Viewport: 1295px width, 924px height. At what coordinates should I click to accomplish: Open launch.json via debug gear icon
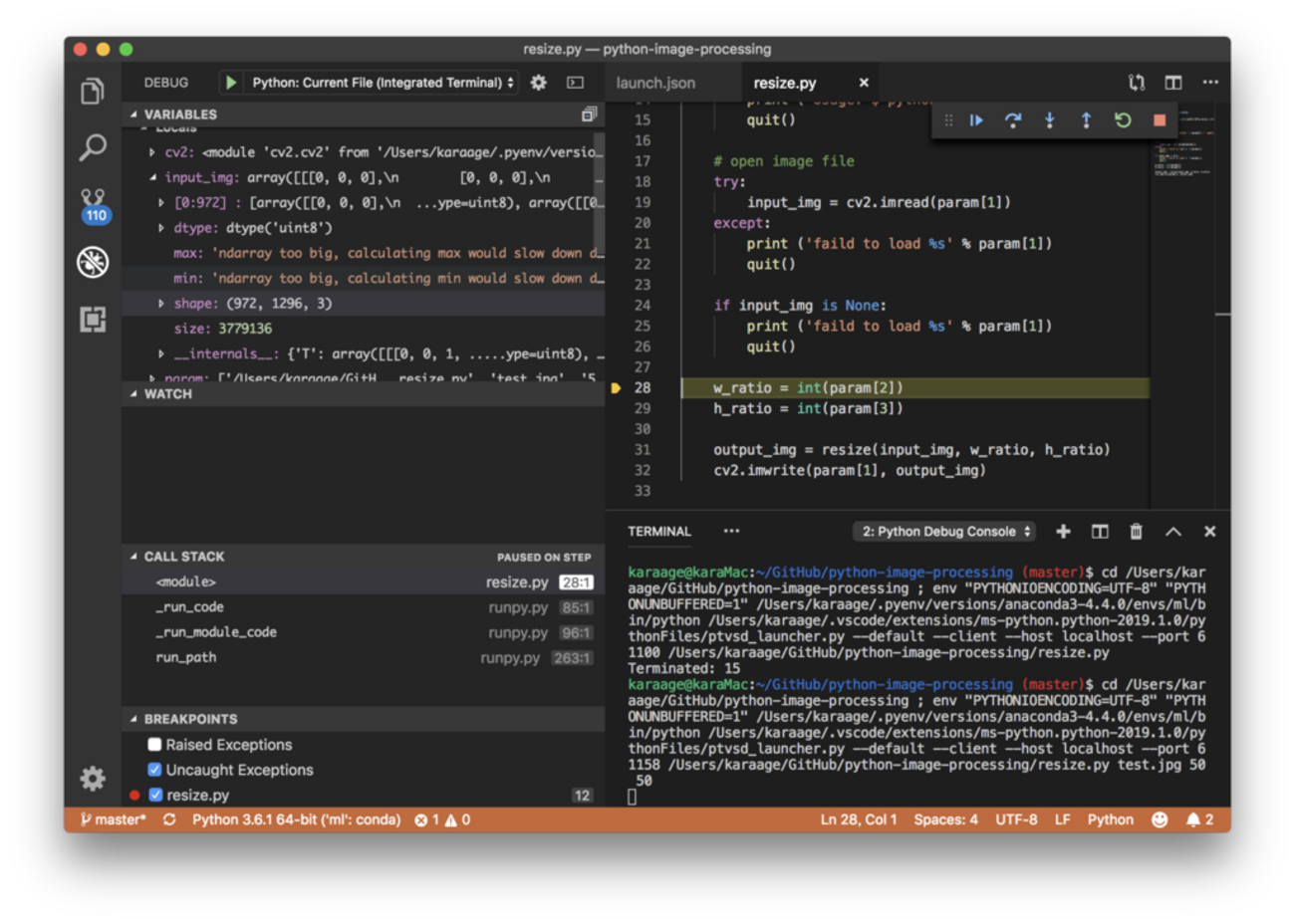point(539,83)
